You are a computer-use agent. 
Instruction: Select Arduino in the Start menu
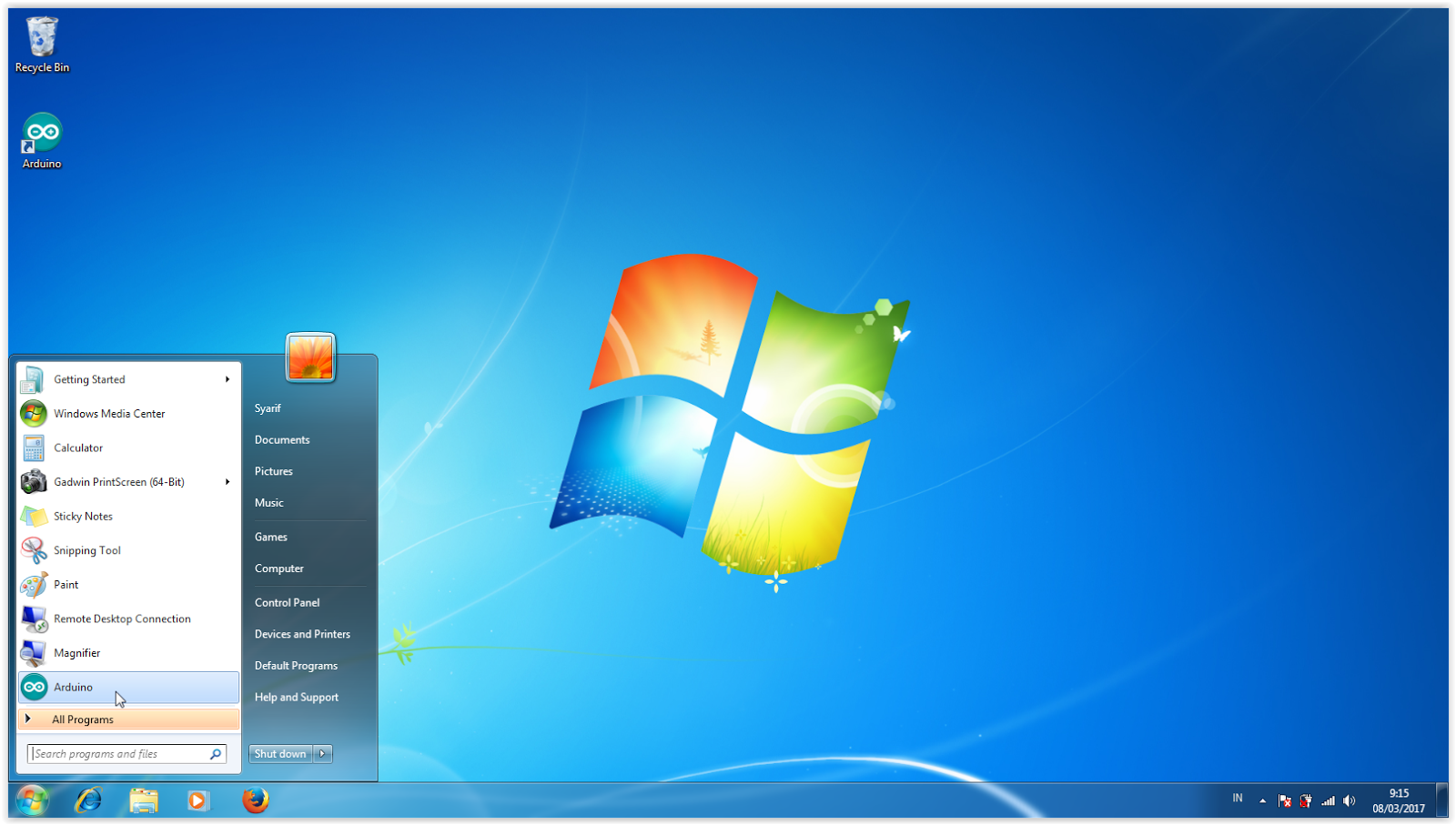point(73,687)
